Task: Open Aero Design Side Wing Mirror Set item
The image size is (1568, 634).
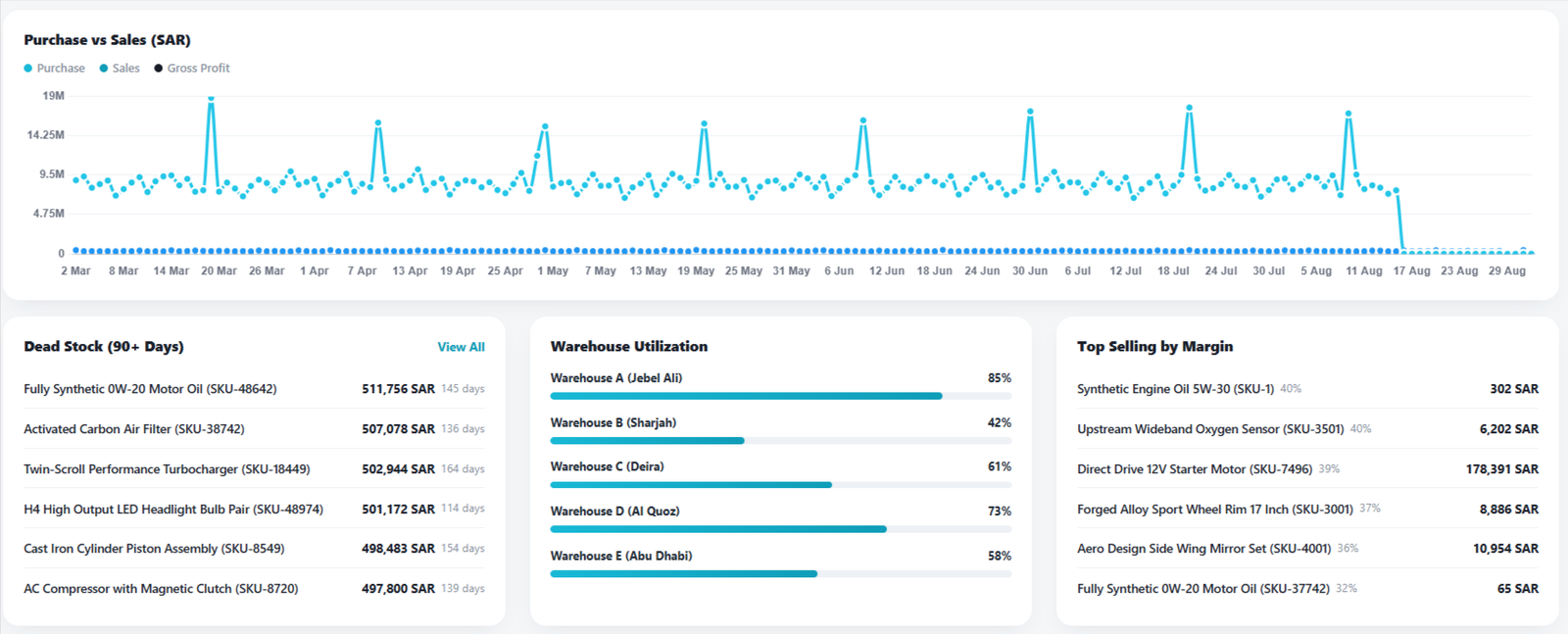Action: (1307, 549)
